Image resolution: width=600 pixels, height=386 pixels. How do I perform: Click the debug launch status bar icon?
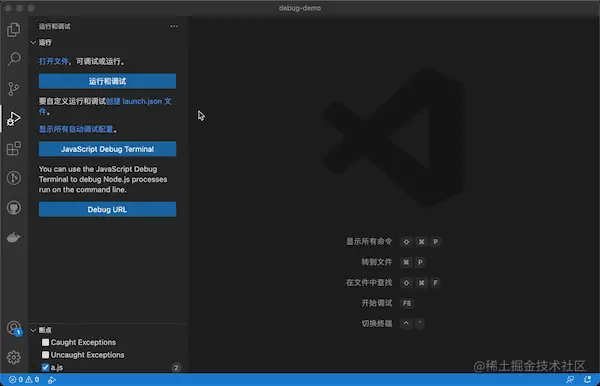[x=52, y=380]
